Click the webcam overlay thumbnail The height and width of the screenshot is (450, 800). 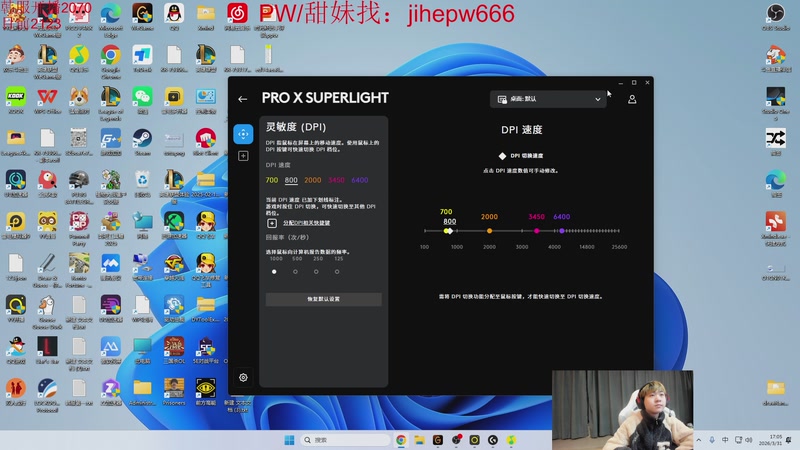(x=622, y=410)
